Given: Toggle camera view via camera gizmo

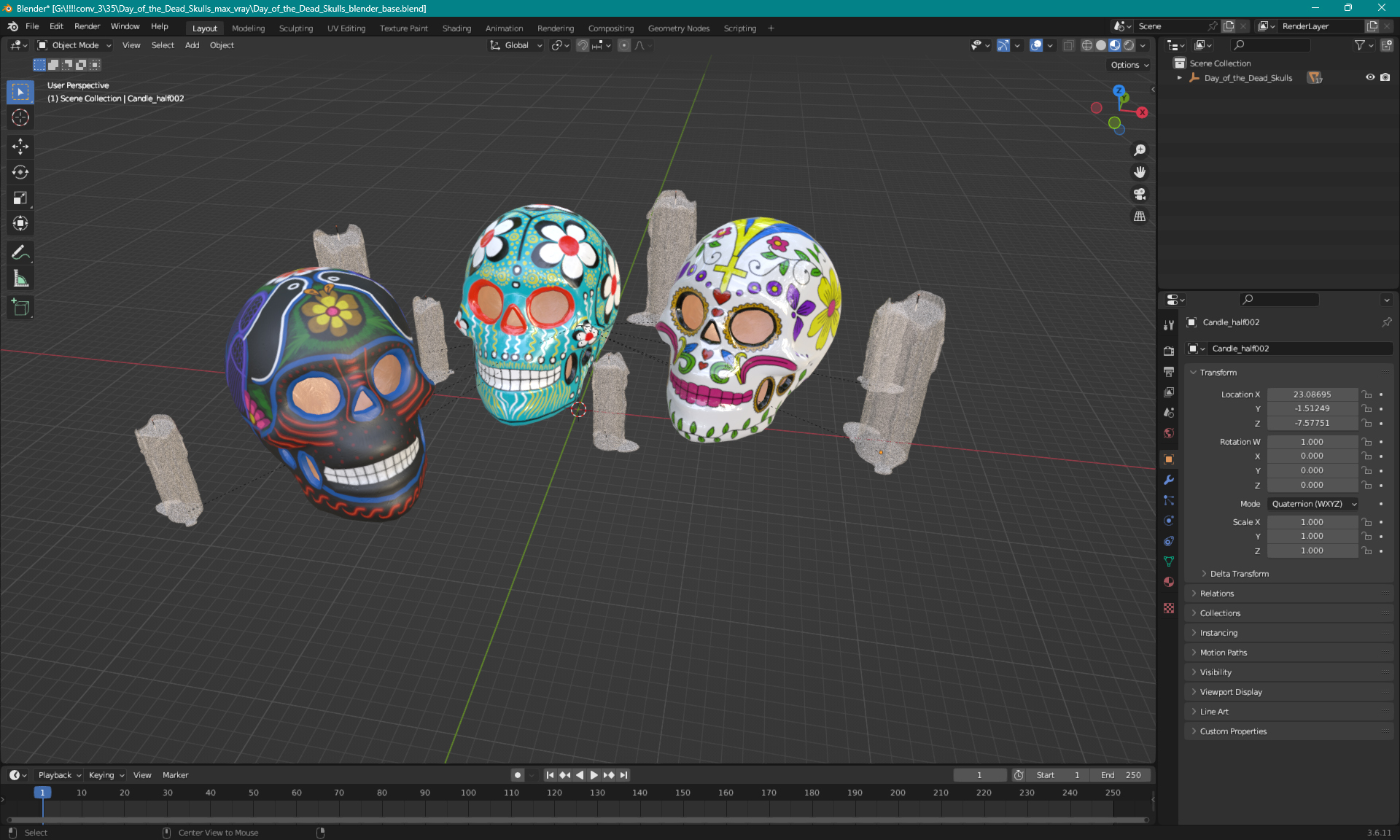Looking at the screenshot, I should 1140,194.
